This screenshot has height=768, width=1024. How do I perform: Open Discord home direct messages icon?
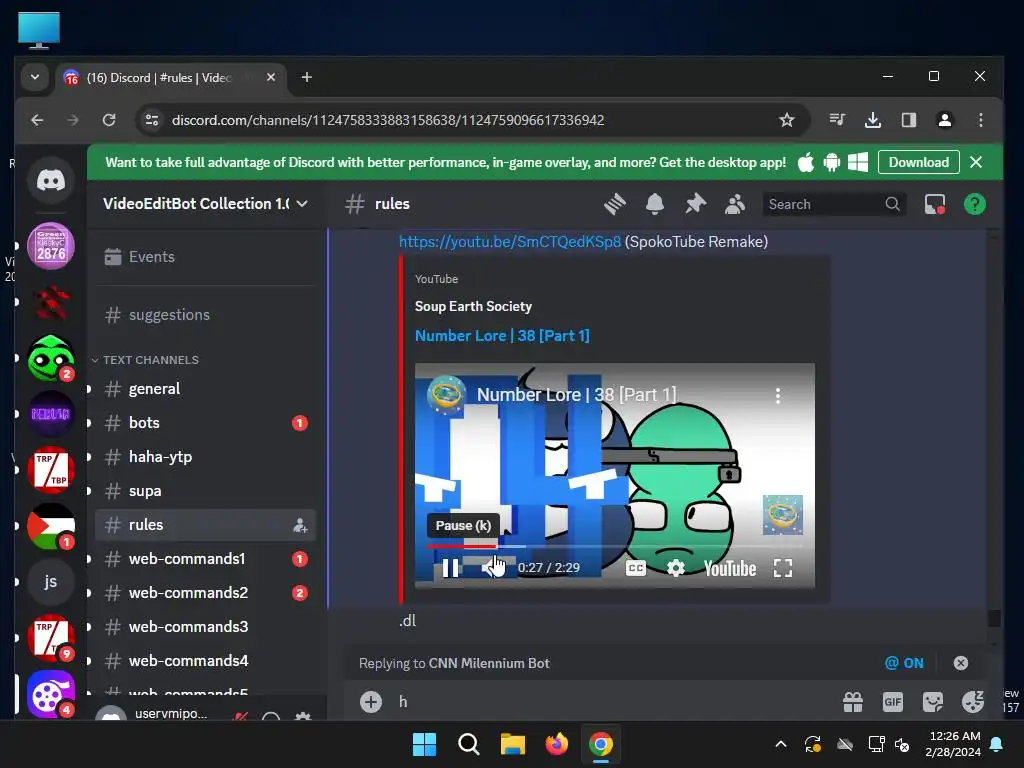coord(50,180)
